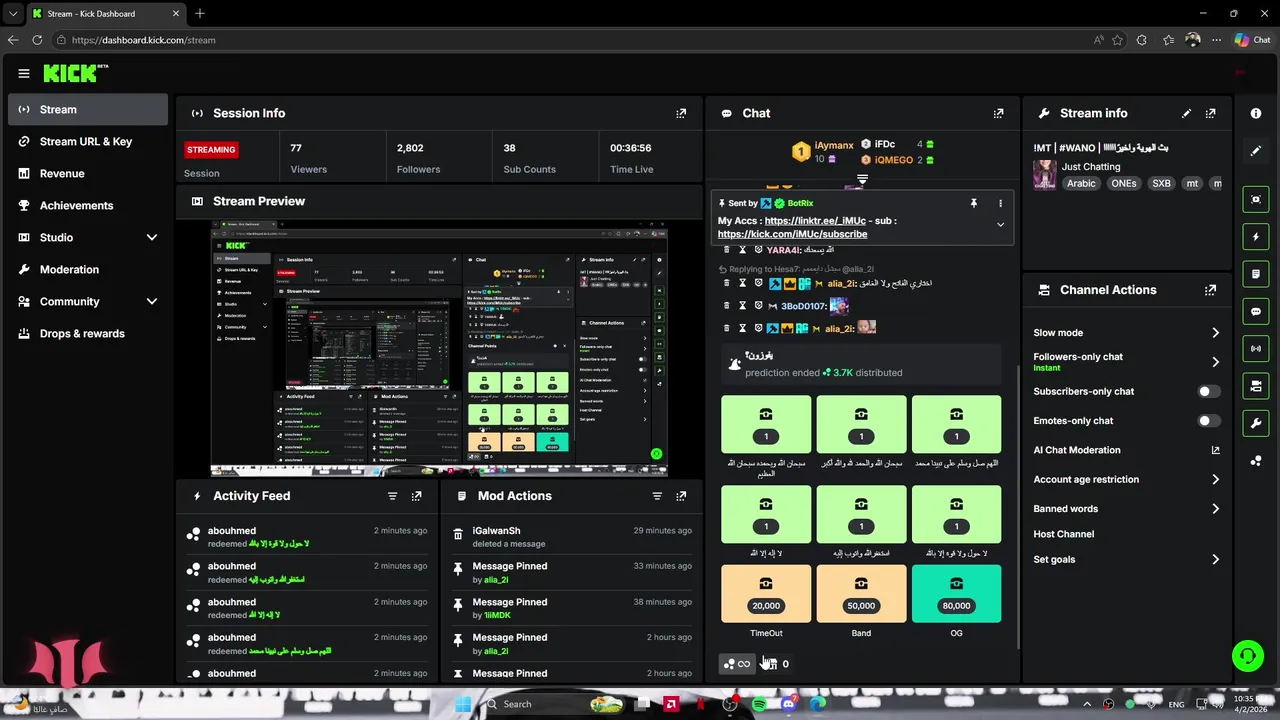Add this page to browser favorites

tap(1117, 40)
